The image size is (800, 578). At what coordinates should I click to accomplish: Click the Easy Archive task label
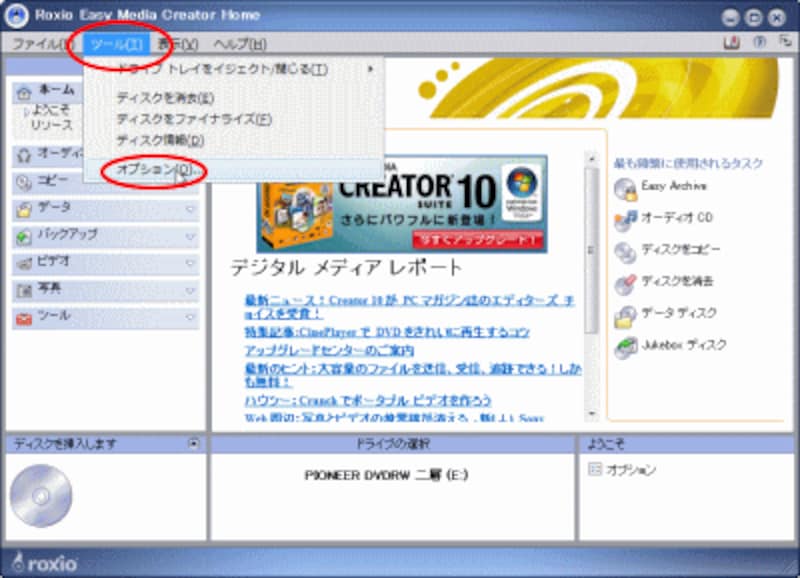[x=673, y=186]
